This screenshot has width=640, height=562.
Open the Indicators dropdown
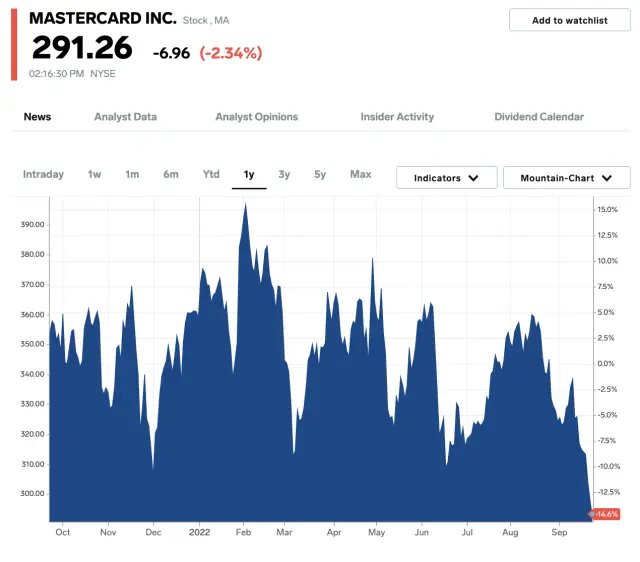[446, 178]
